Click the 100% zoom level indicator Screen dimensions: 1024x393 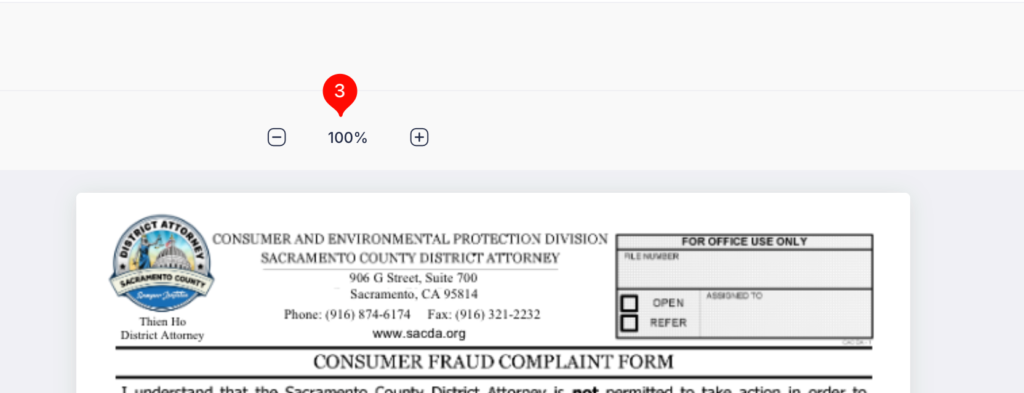click(347, 138)
